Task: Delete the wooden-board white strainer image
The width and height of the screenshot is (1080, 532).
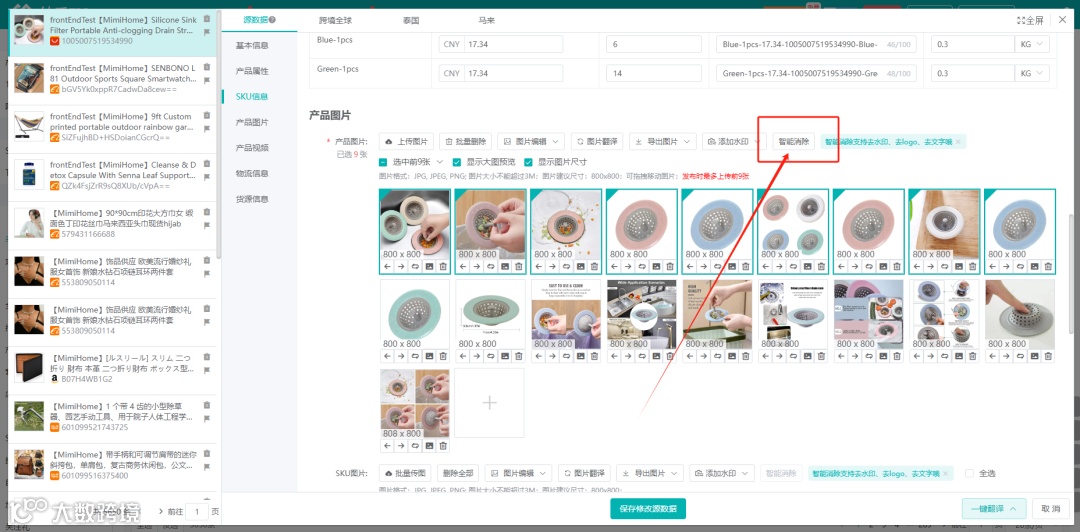Action: click(x=972, y=267)
